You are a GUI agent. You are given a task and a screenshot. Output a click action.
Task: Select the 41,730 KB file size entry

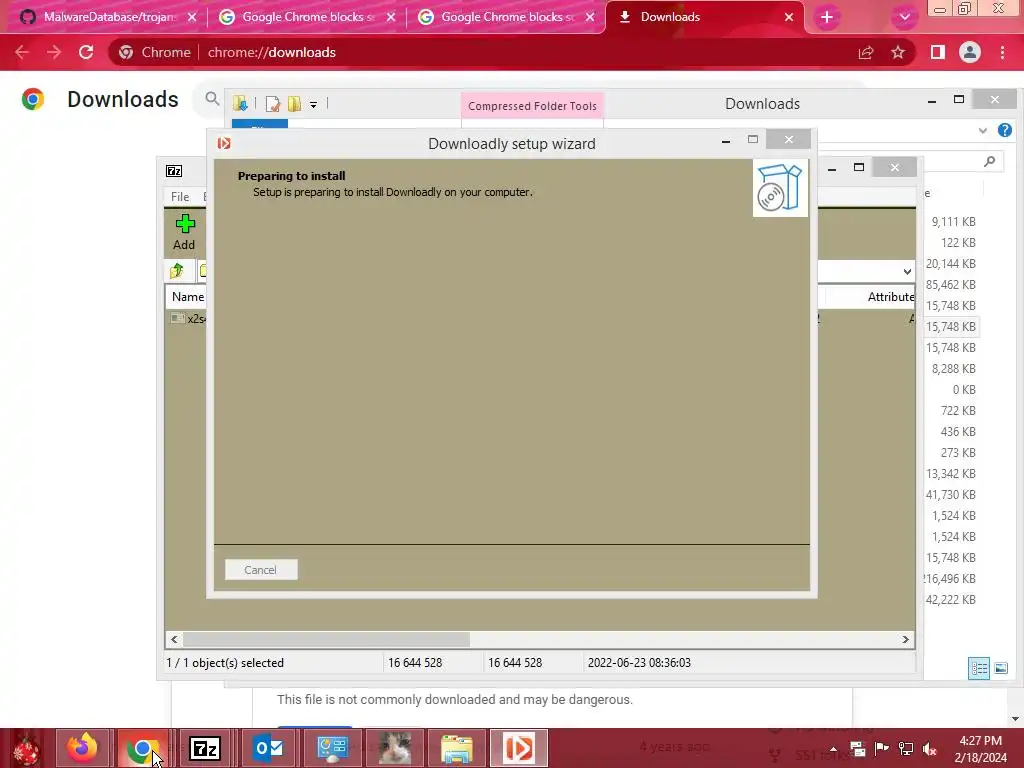[951, 494]
